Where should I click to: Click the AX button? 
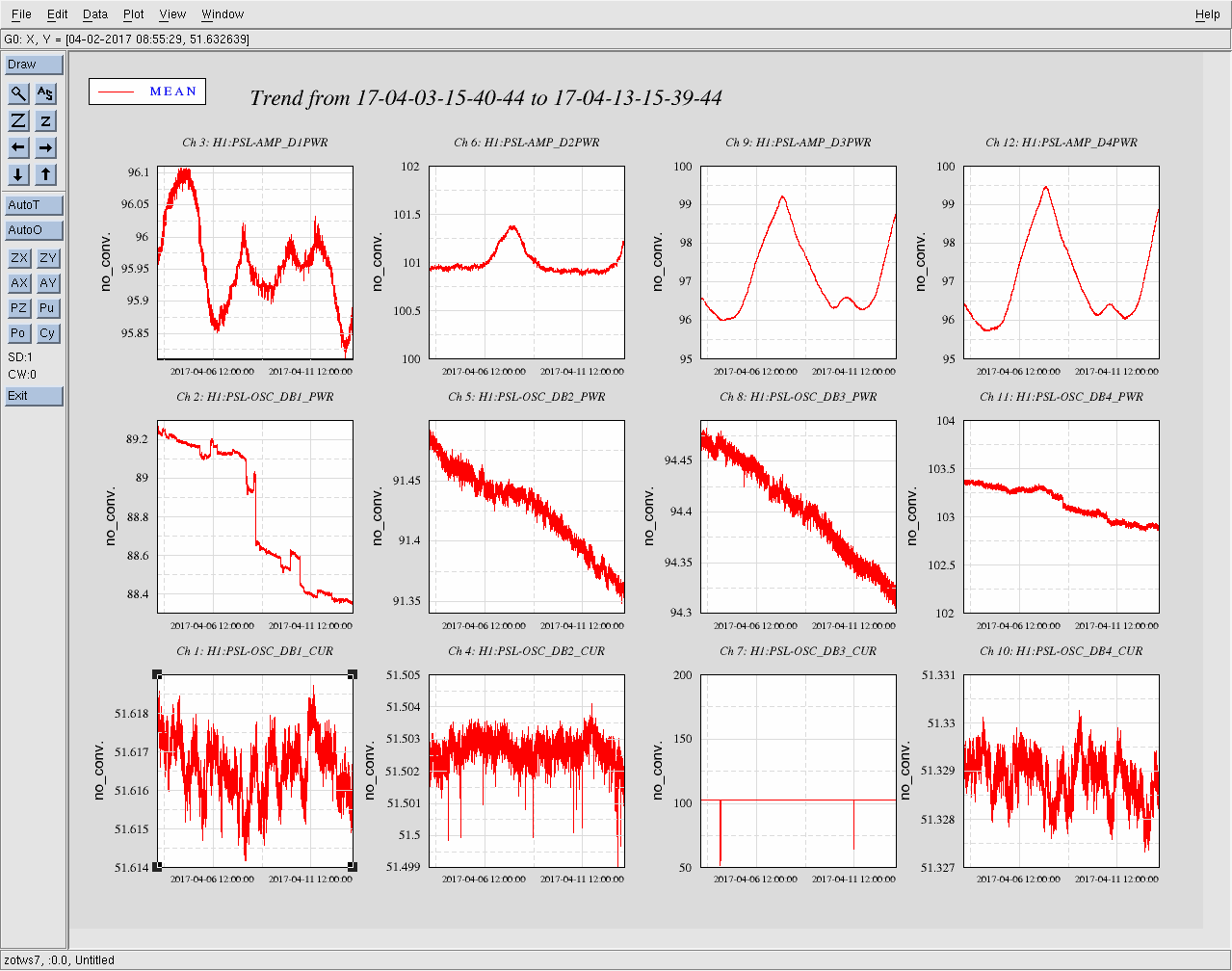pos(19,283)
